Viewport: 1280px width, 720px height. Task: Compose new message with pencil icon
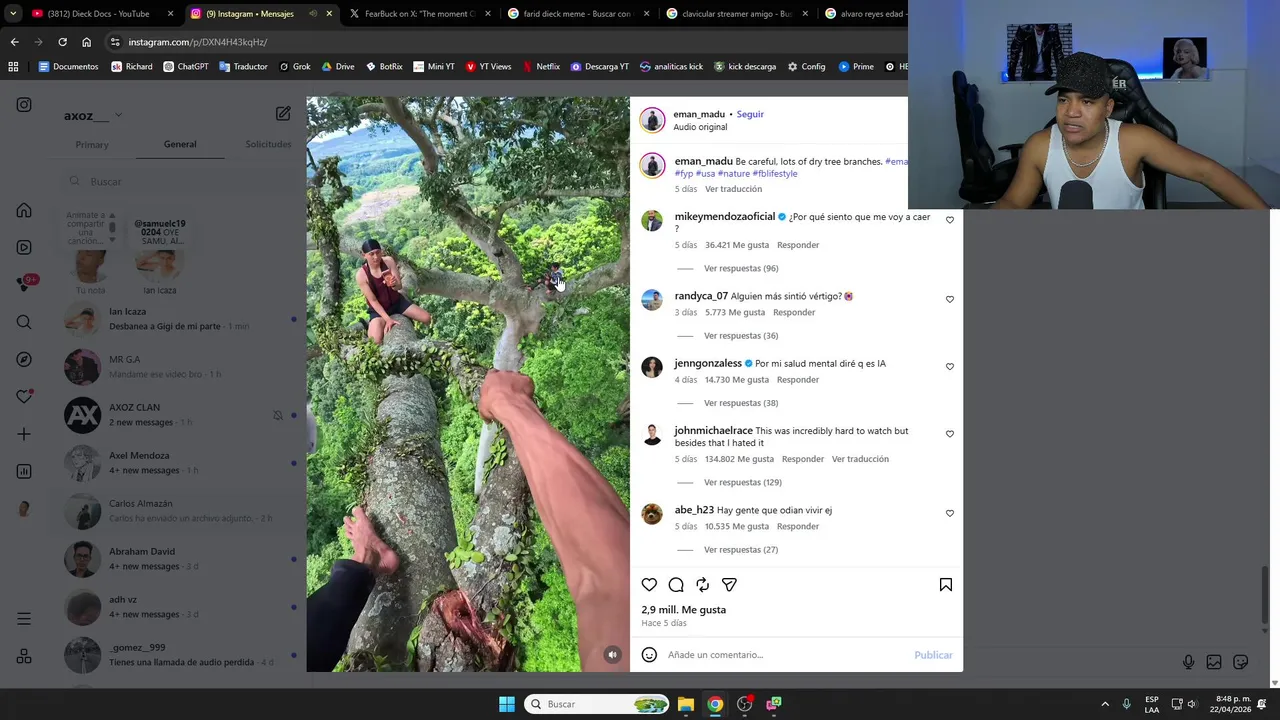point(283,114)
